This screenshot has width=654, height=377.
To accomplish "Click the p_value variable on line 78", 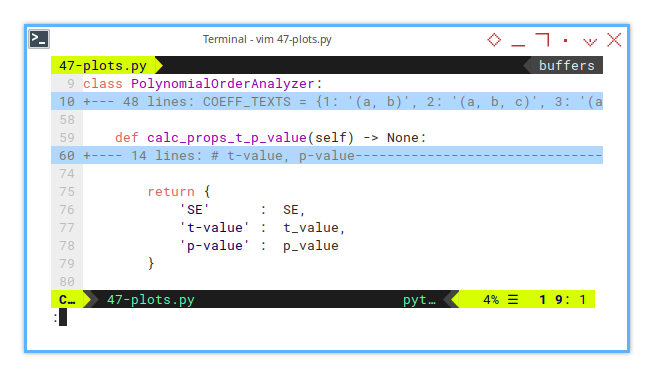I will [x=311, y=245].
